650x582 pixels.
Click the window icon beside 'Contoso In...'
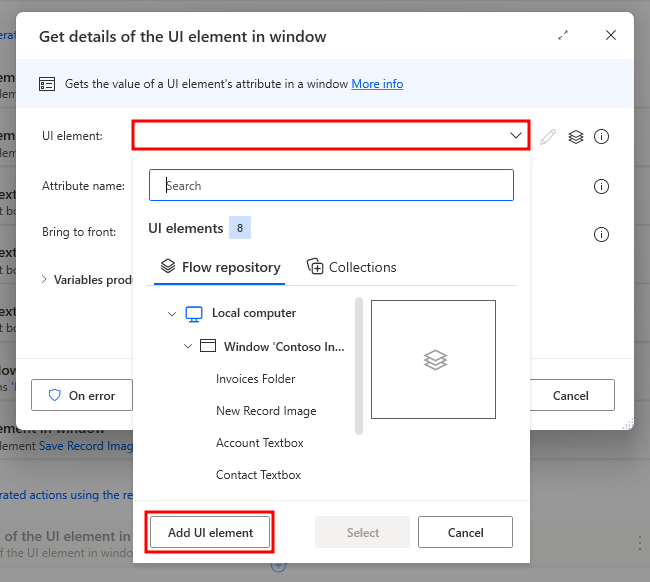pos(208,346)
